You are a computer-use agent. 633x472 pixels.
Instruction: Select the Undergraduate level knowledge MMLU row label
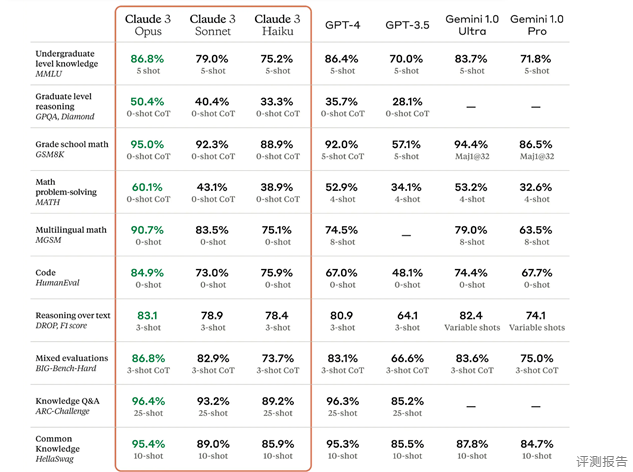(67, 64)
